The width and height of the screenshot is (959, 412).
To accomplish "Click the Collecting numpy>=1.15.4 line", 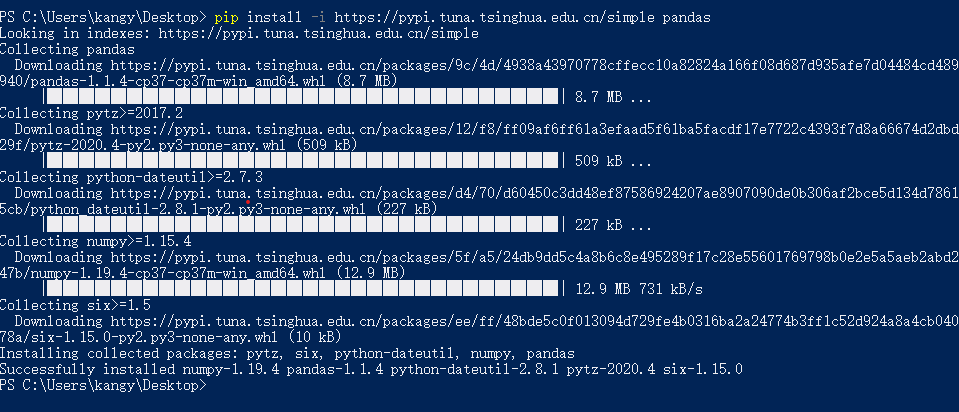I will (x=96, y=241).
